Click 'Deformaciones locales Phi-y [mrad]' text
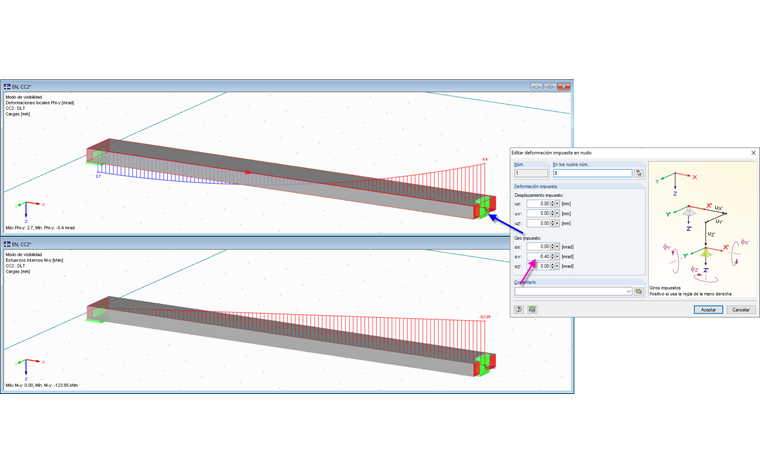 [40, 103]
